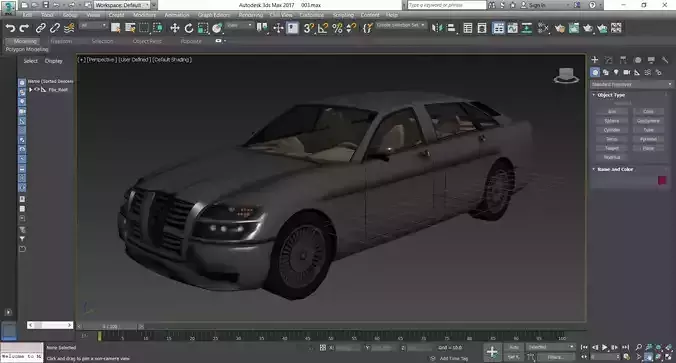Activate the Select and Rotate tool
The height and width of the screenshot is (363, 676).
coord(189,28)
